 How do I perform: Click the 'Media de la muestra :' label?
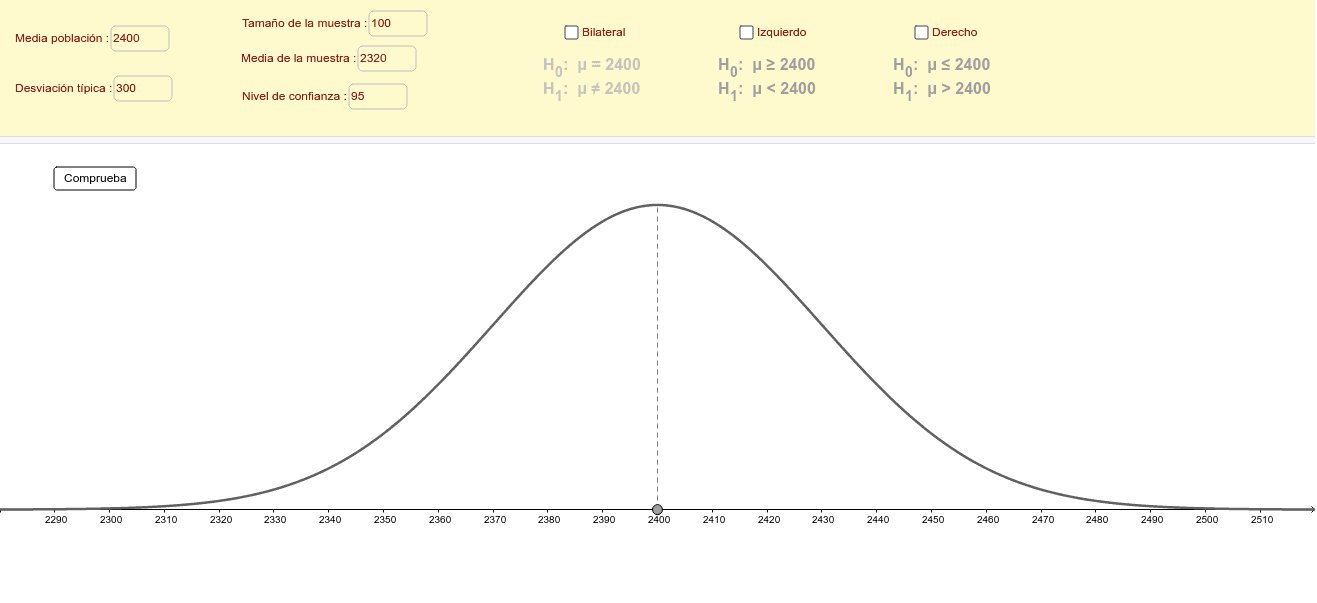click(x=299, y=58)
